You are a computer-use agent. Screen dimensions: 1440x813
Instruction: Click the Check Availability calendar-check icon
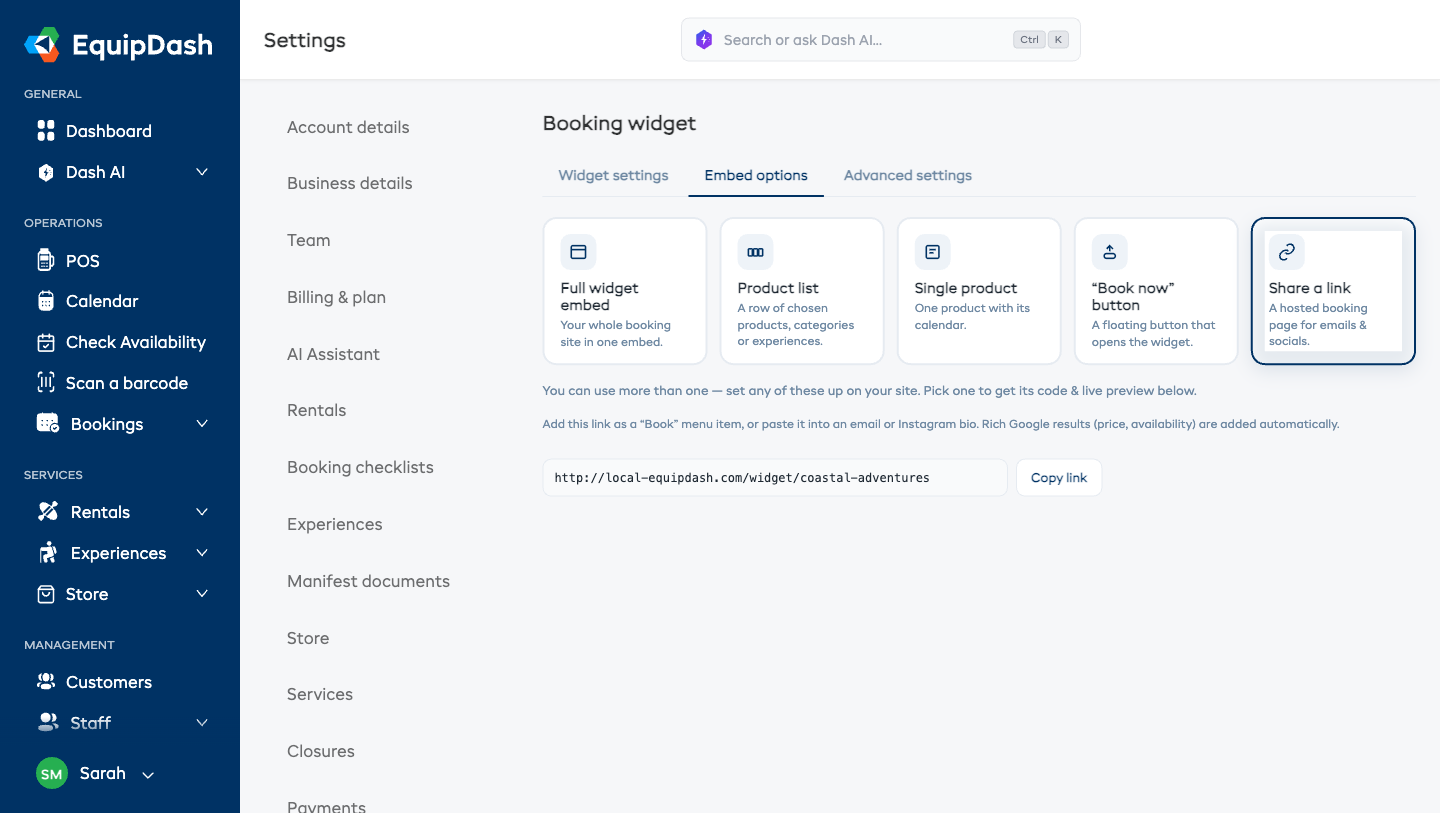coord(45,342)
